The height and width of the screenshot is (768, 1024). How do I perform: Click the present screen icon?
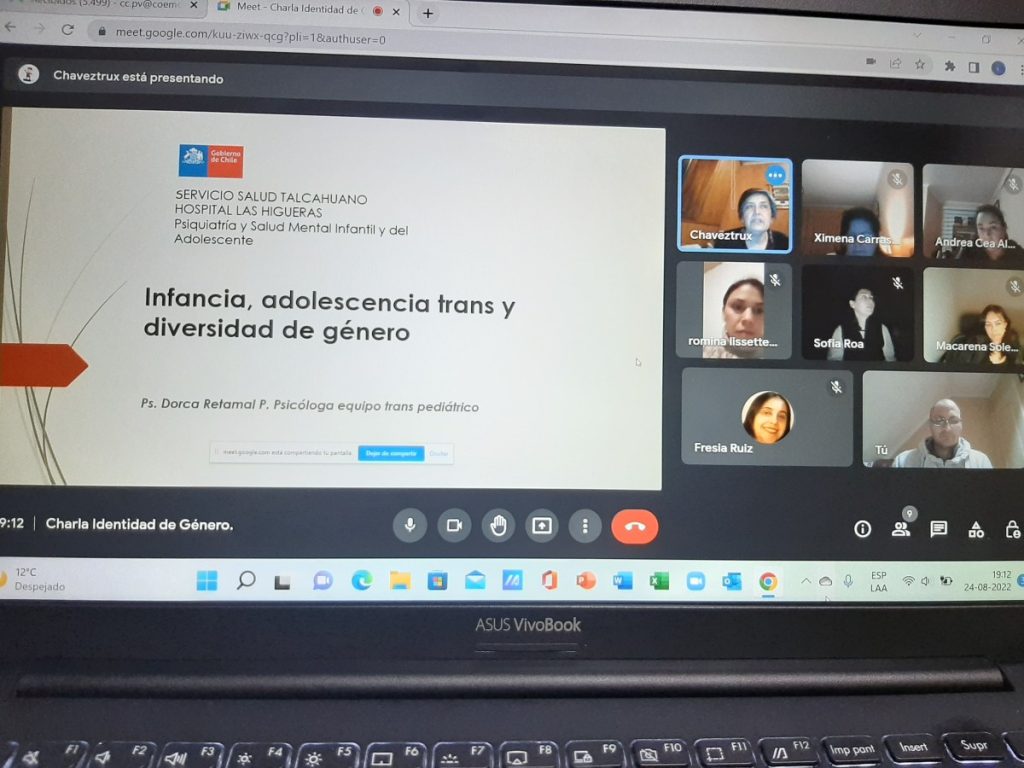point(541,526)
